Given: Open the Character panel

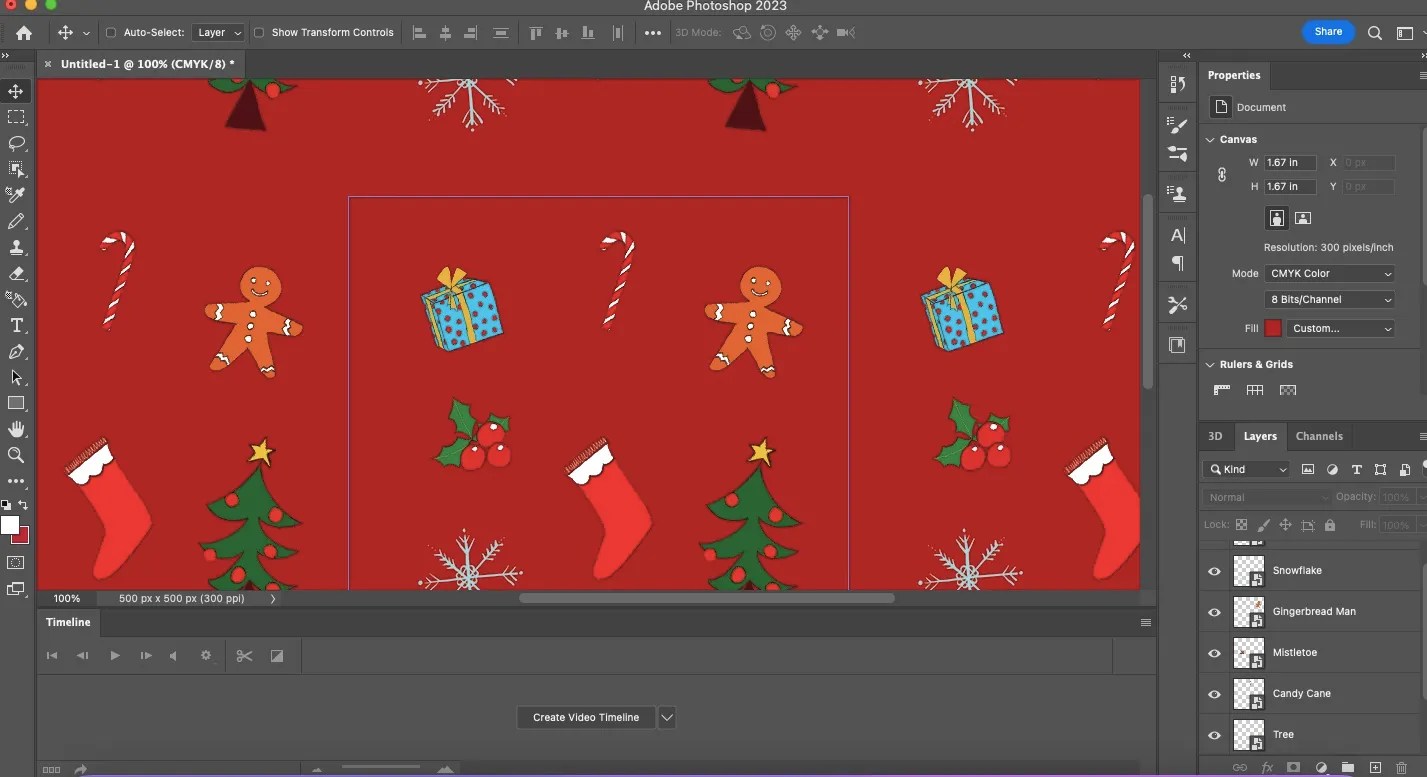Looking at the screenshot, I should (x=1177, y=236).
